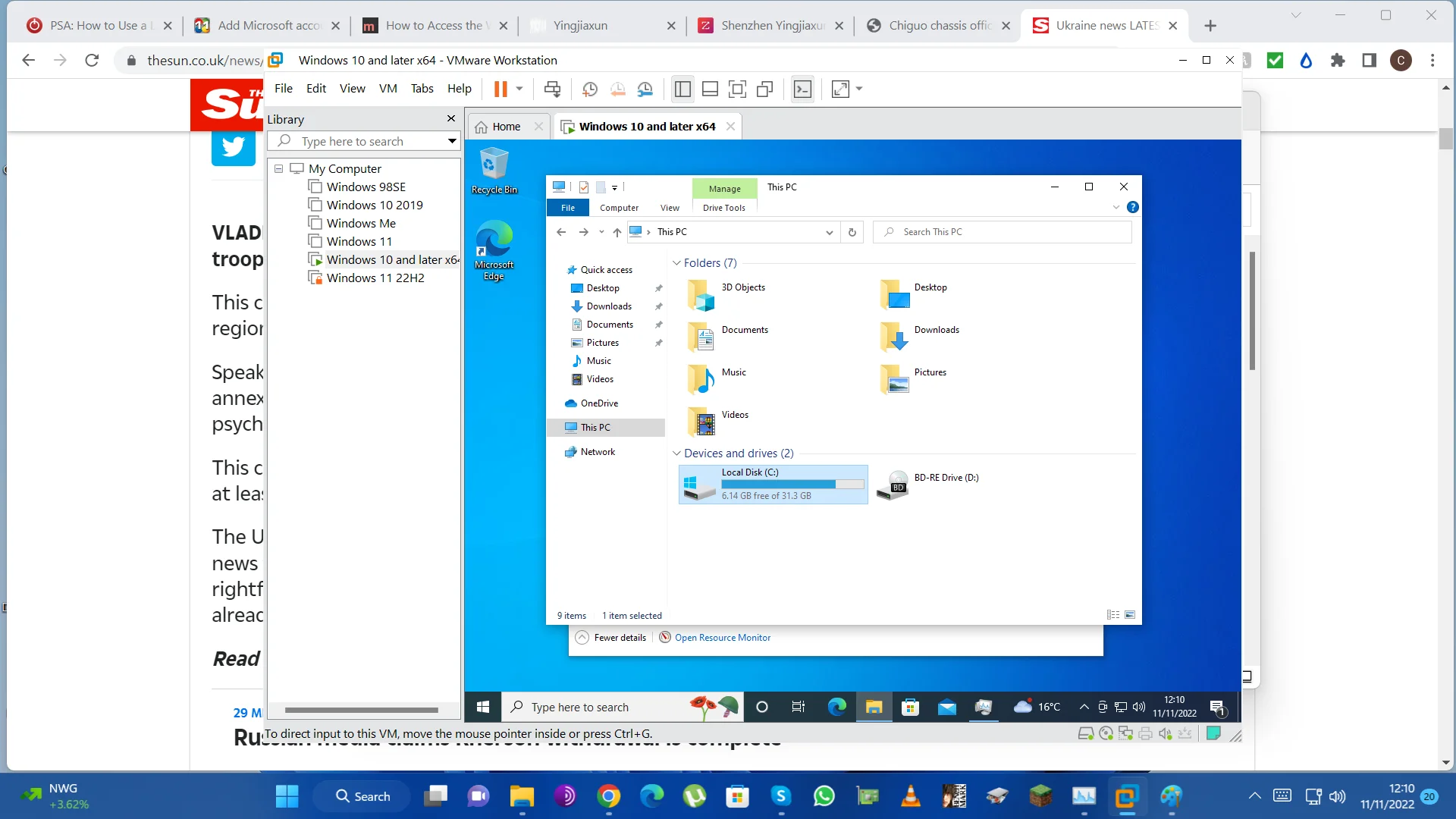Toggle the VMware library sidebar view
Screen dimensions: 1456x819
682,89
